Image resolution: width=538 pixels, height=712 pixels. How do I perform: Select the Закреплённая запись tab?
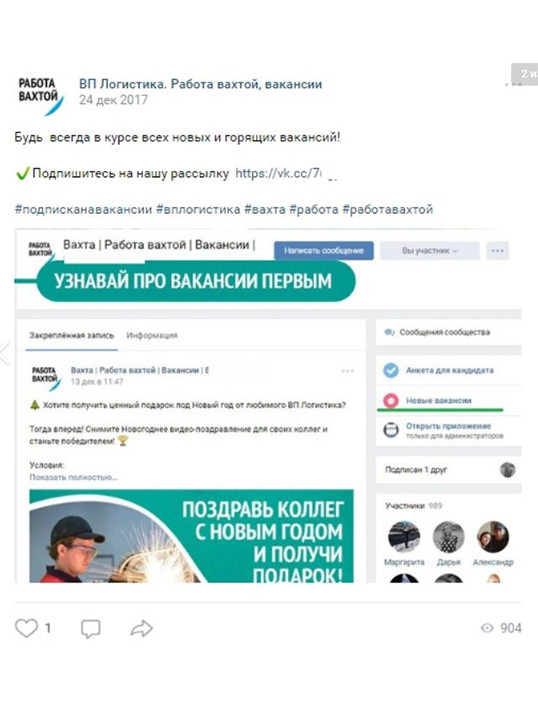pos(72,335)
